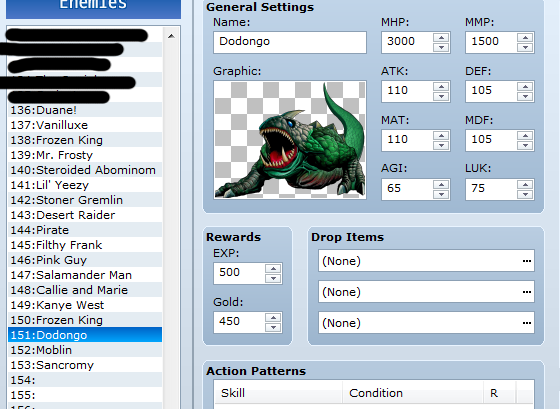Select enemy 140:Steroided Abominom

(x=85, y=170)
